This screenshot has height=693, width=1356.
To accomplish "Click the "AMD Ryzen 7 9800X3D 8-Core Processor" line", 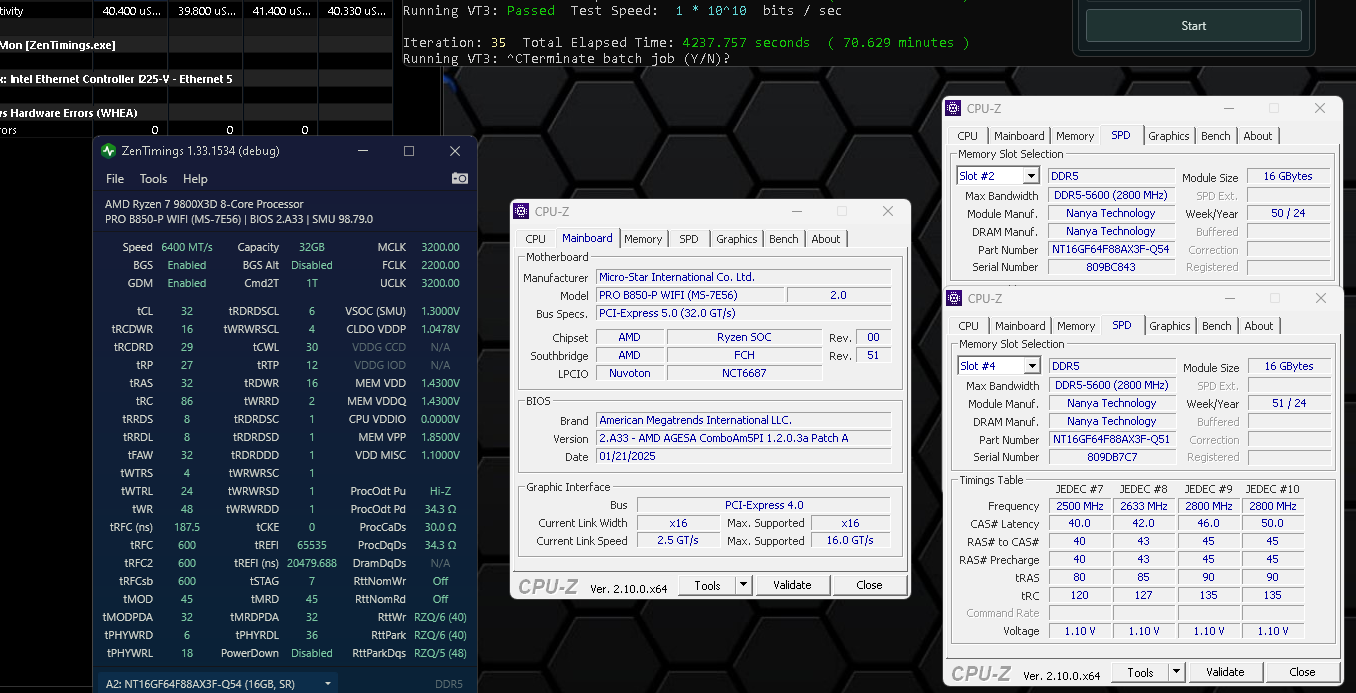I will 204,205.
